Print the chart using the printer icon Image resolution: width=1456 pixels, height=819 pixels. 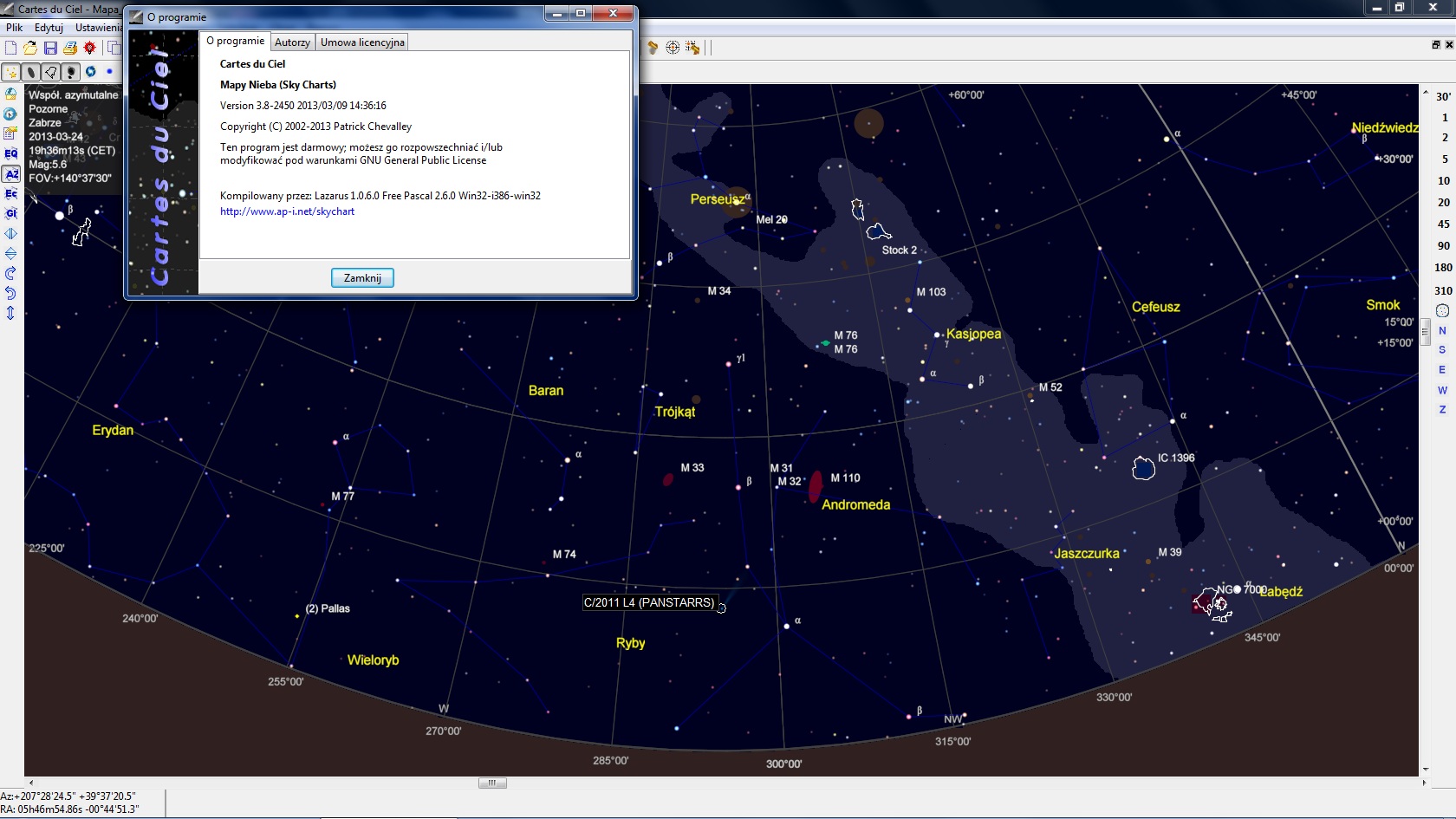[70, 48]
